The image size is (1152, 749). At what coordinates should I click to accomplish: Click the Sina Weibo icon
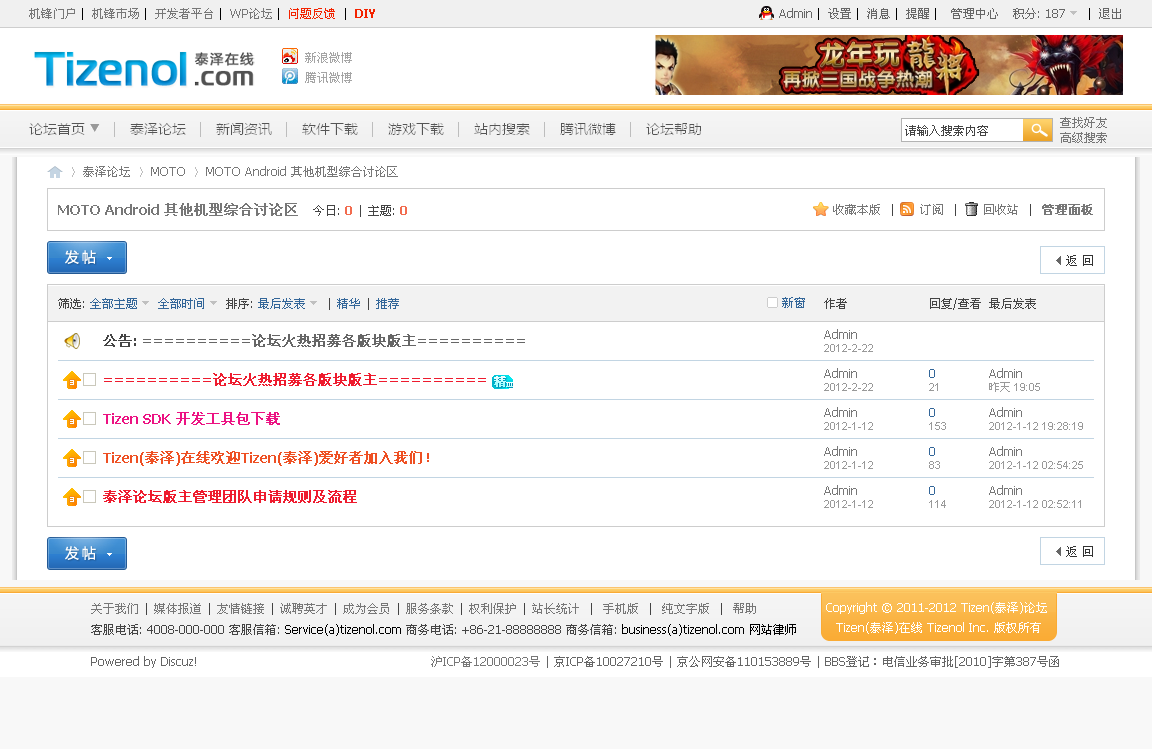289,57
